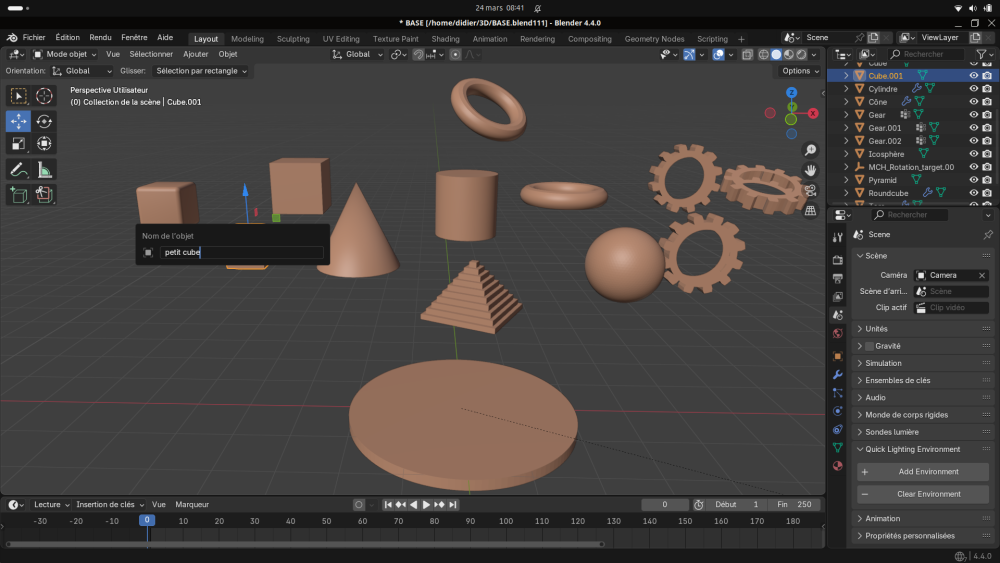This screenshot has width=1000, height=563.
Task: Select the Rotate tool in toolbar
Action: point(44,121)
